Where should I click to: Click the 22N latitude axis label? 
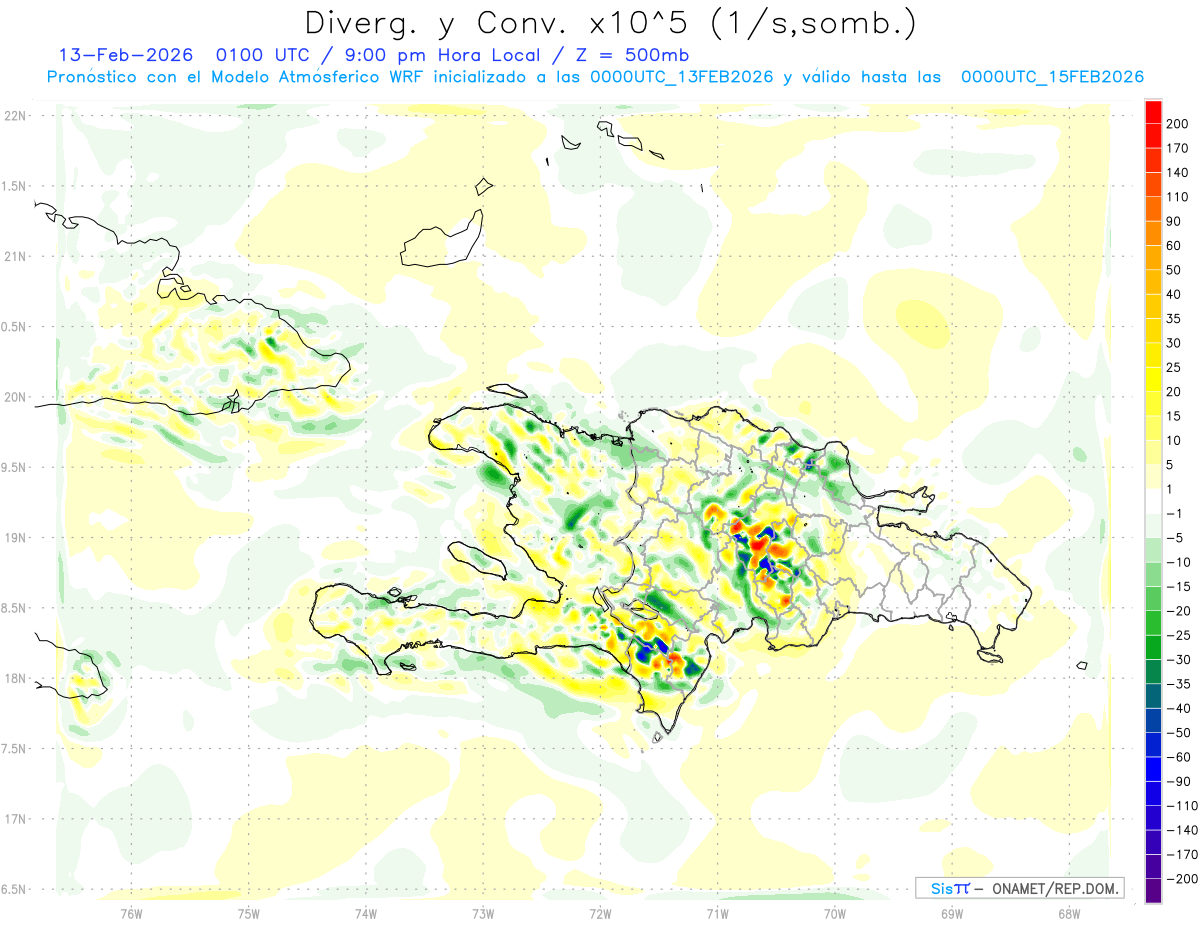coord(15,116)
